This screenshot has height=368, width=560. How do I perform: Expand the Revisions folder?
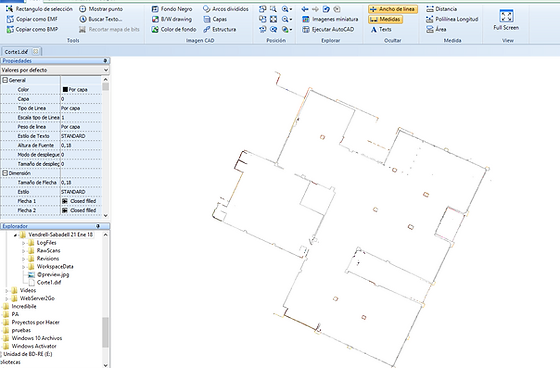(24, 259)
